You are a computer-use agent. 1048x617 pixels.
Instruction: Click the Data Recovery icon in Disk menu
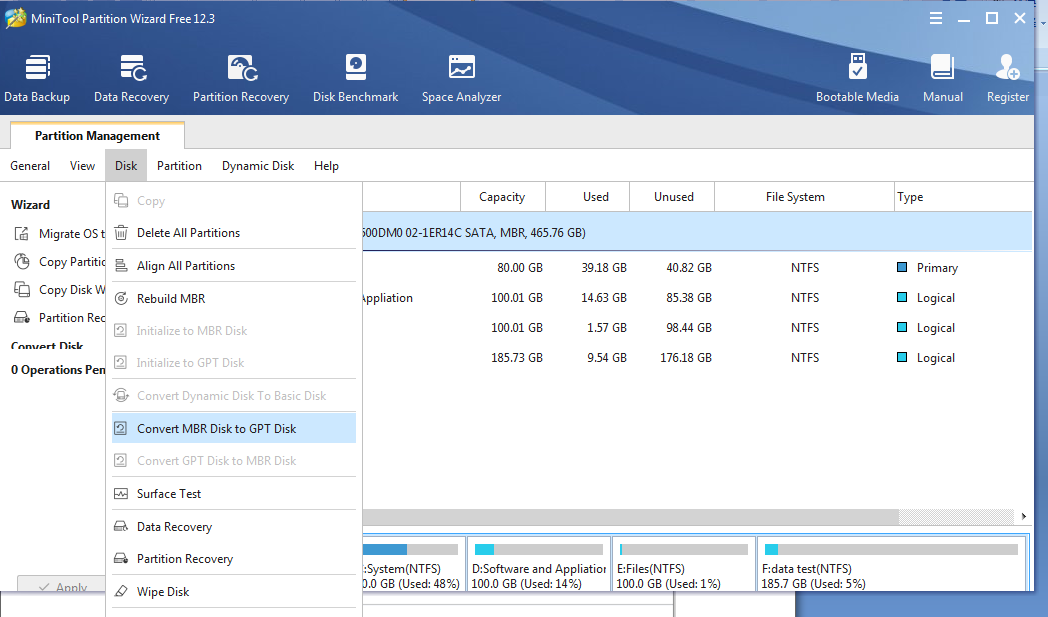[121, 526]
